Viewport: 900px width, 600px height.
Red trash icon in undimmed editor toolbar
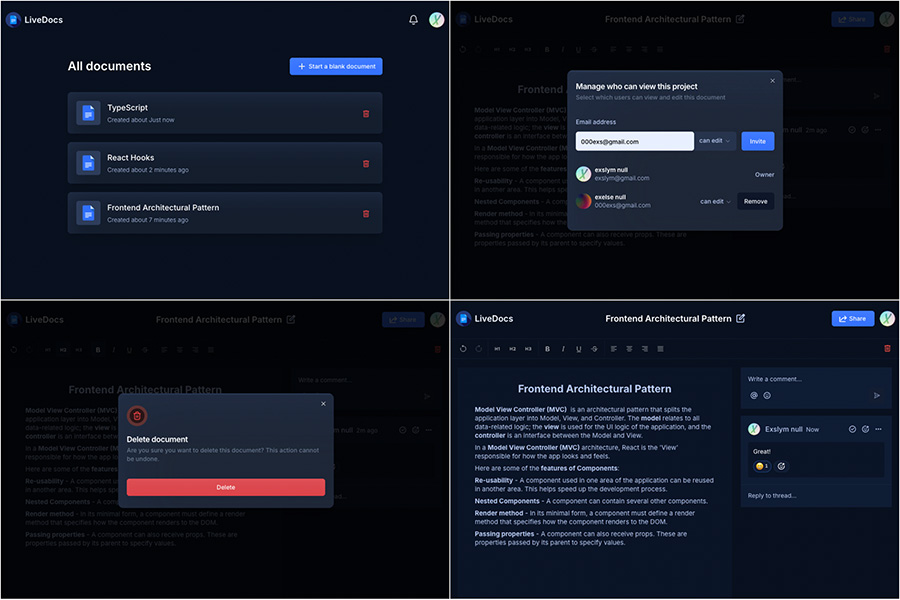[x=887, y=349]
